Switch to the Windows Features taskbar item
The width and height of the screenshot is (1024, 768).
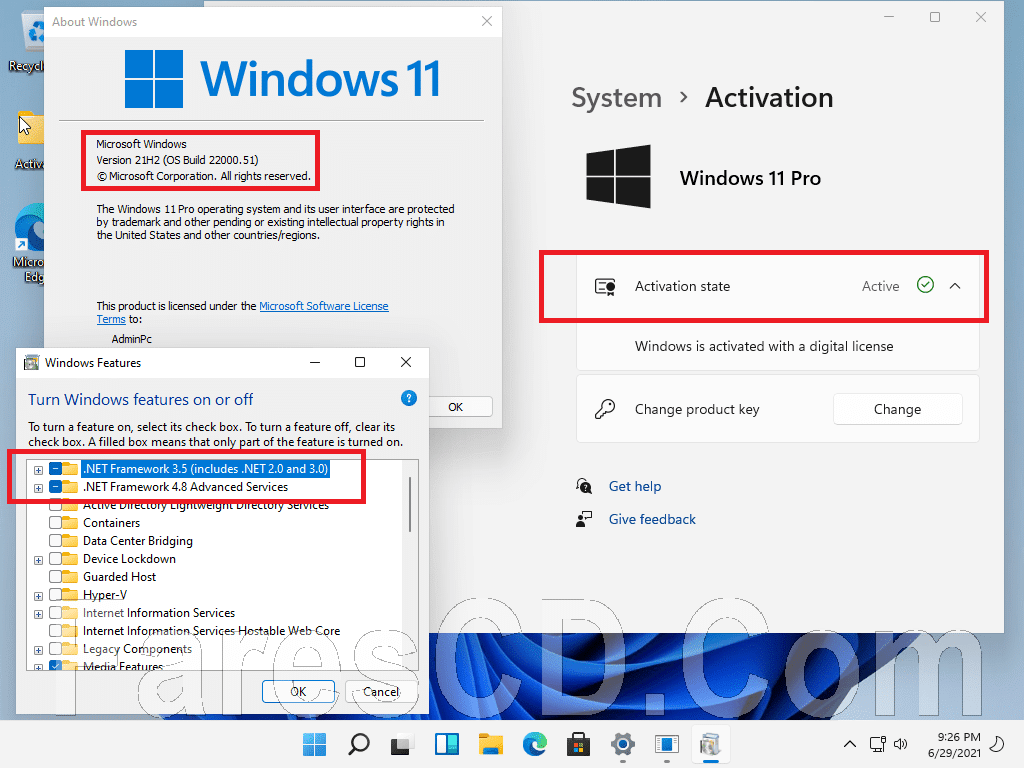point(711,744)
